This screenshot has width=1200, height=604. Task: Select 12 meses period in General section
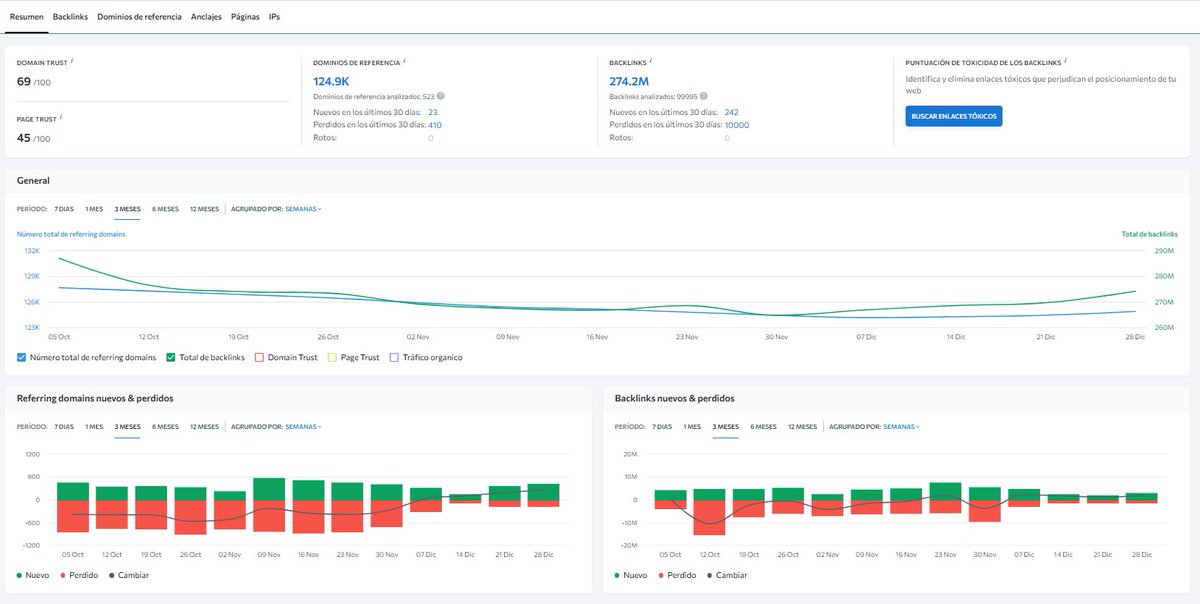coord(204,209)
